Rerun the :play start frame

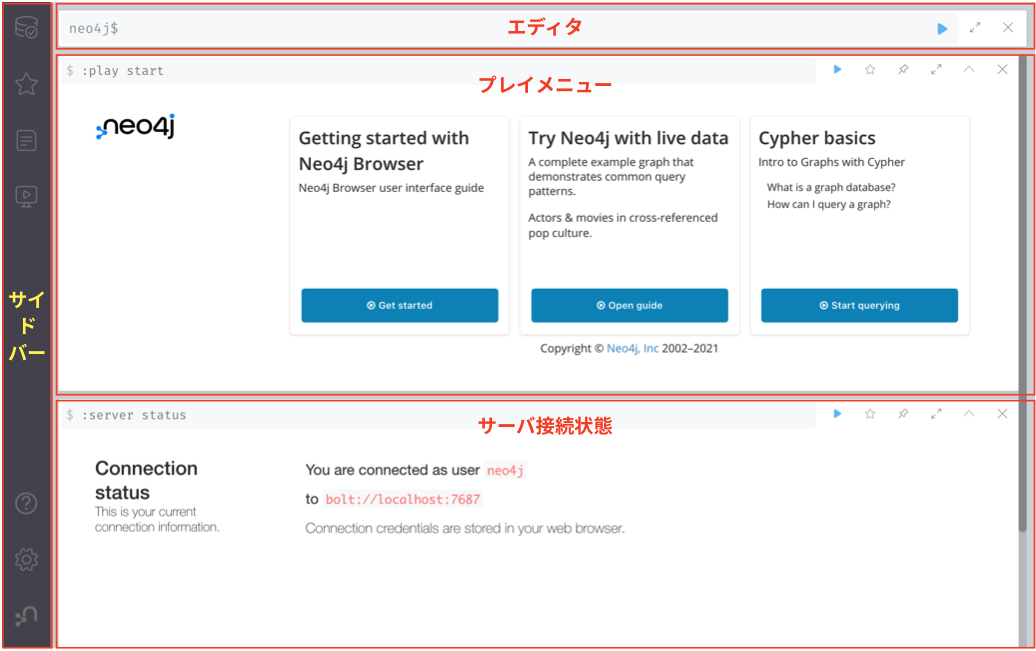point(837,70)
